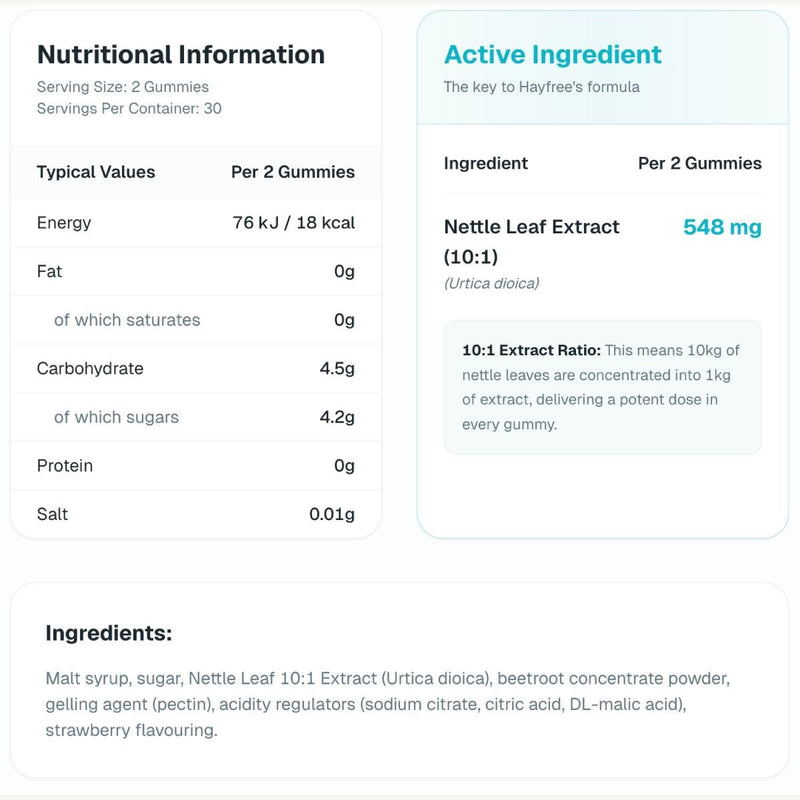Click the 10:1 Extract Ratio info box
This screenshot has height=800, width=800.
coord(603,387)
